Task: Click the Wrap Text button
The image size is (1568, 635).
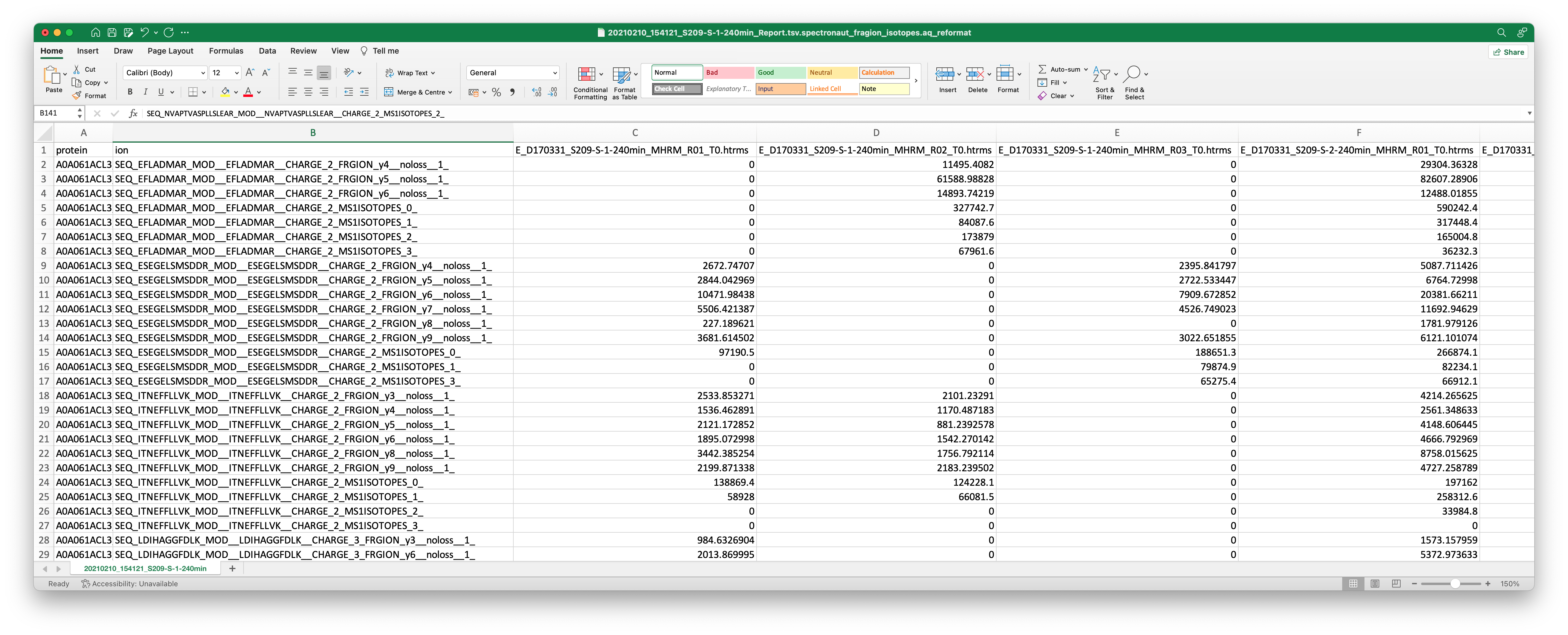Action: point(411,73)
